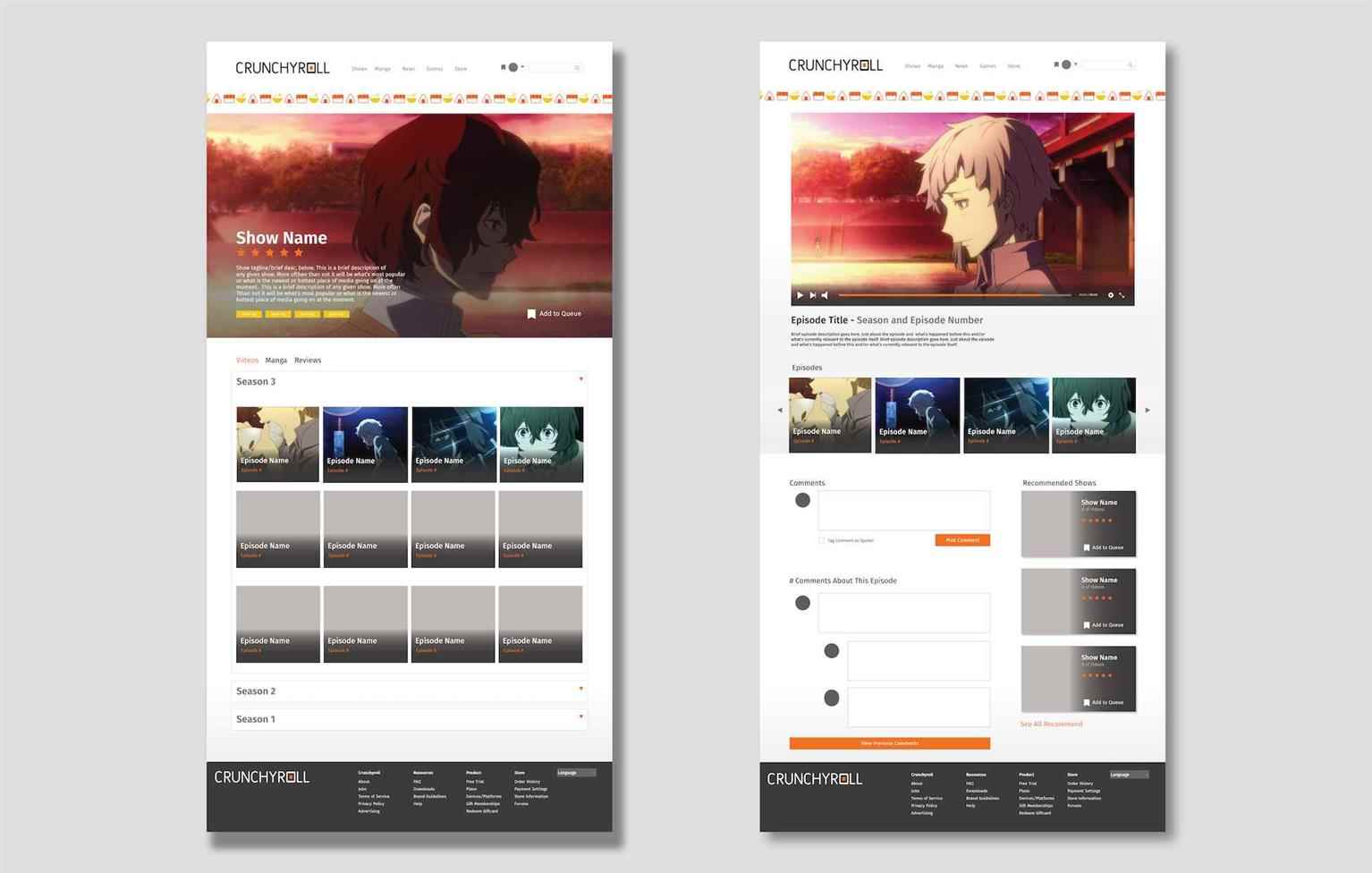Click commenter avatar beside new comment box

tap(803, 500)
